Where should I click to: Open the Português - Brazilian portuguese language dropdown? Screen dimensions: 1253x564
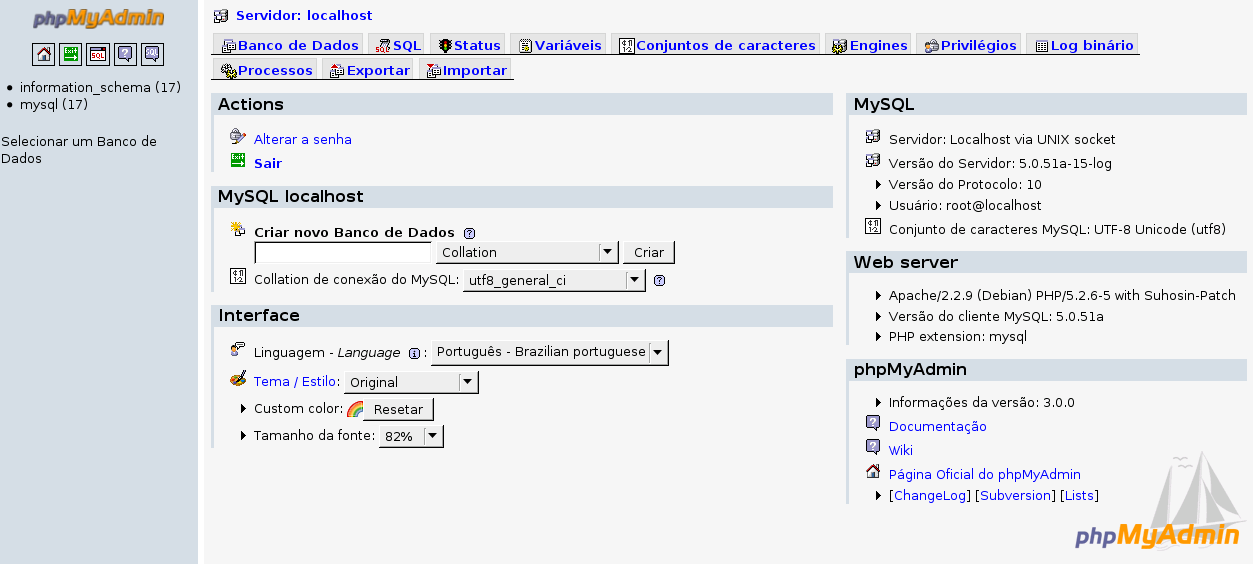(x=550, y=352)
